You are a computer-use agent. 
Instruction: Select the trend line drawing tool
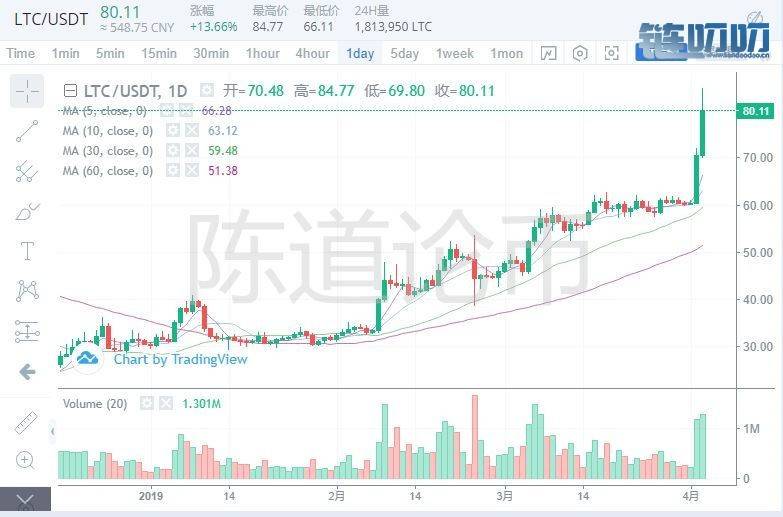[x=27, y=131]
